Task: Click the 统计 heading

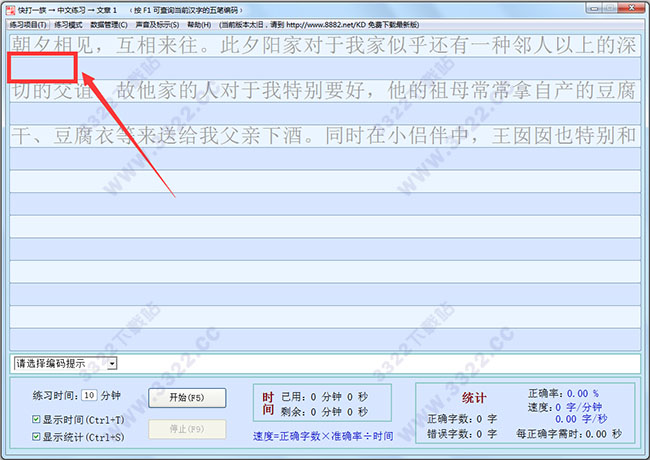Action: click(474, 398)
